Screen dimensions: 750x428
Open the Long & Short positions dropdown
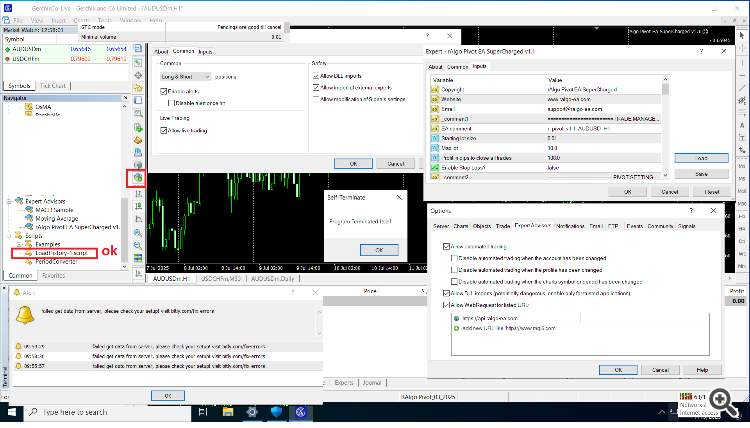186,77
